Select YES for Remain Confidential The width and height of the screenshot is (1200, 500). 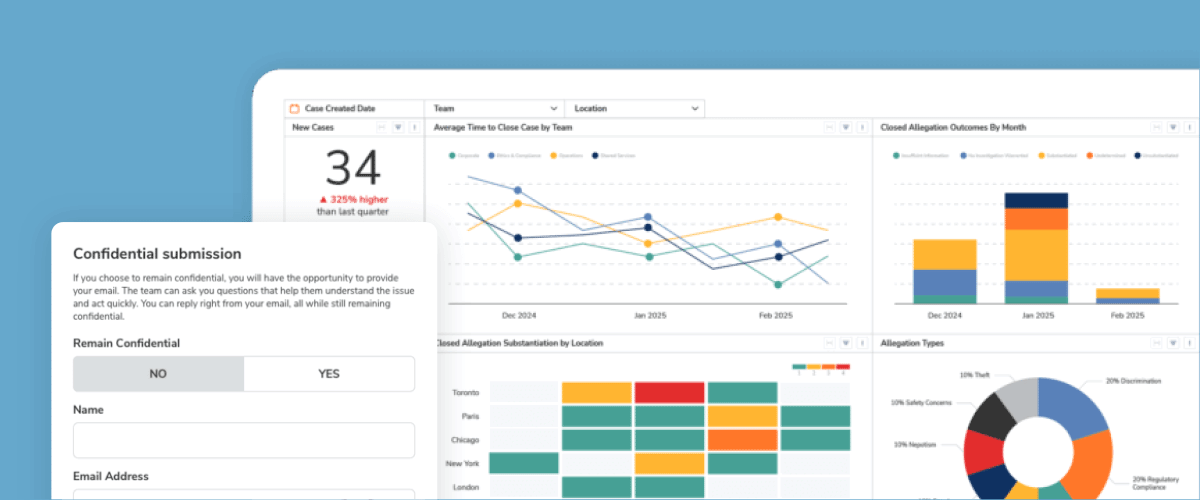pyautogui.click(x=329, y=374)
